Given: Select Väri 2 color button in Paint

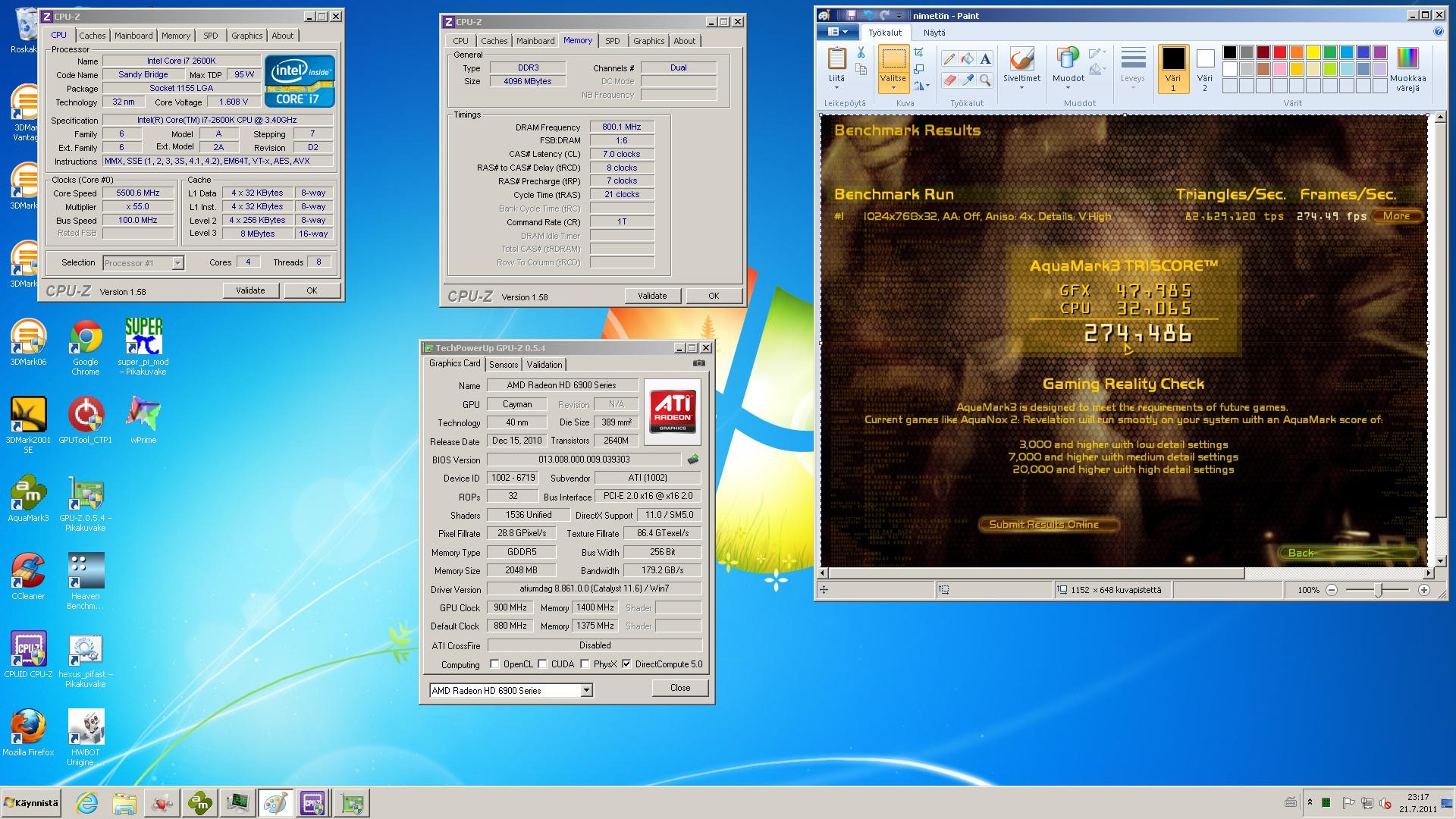Looking at the screenshot, I should [x=1205, y=69].
